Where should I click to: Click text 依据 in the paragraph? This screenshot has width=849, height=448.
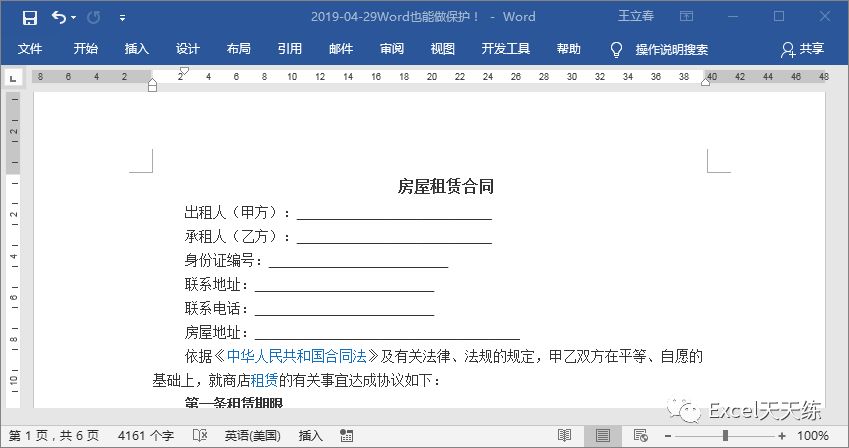pos(198,356)
